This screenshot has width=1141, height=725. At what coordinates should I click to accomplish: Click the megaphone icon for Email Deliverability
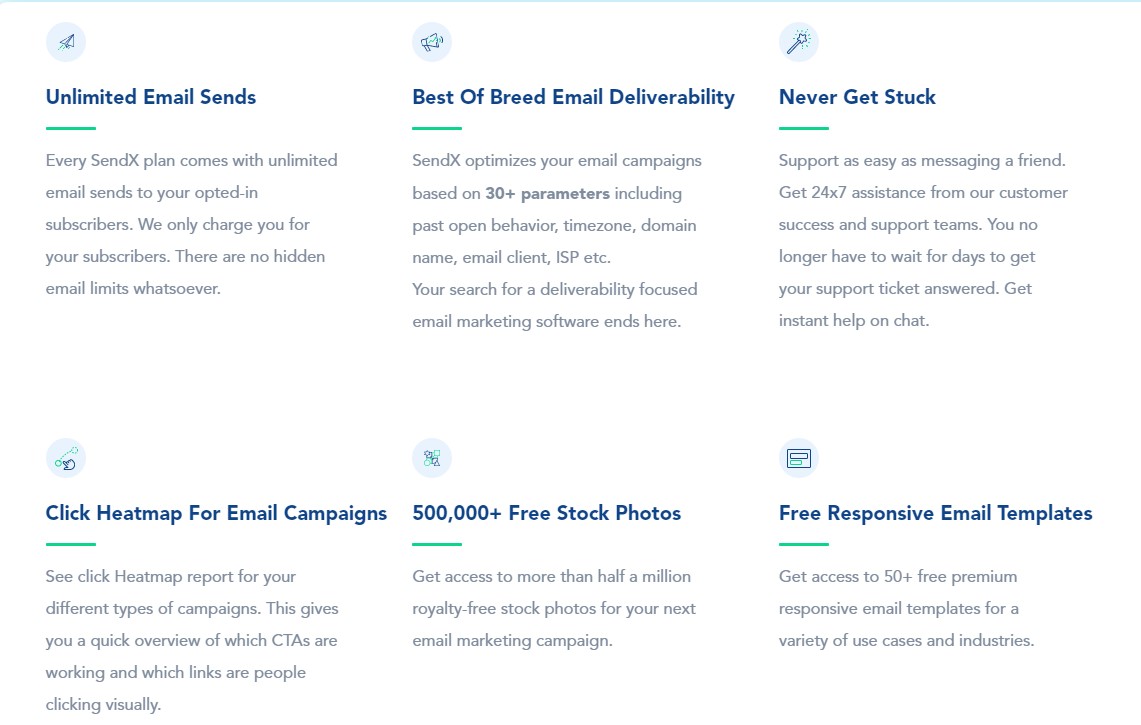pos(432,42)
